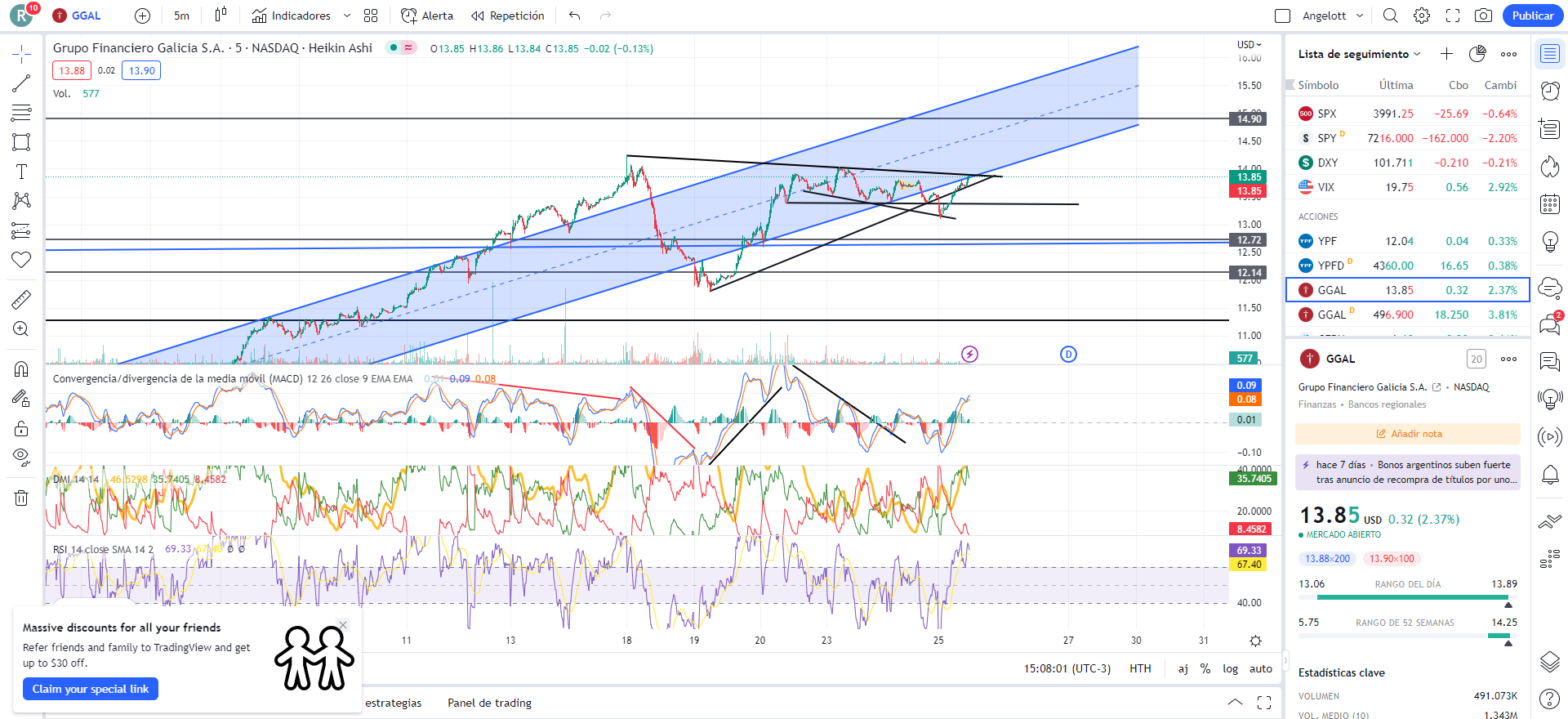Open the alarm clock alerts panel
Image resolution: width=1568 pixels, height=719 pixels.
1549,91
